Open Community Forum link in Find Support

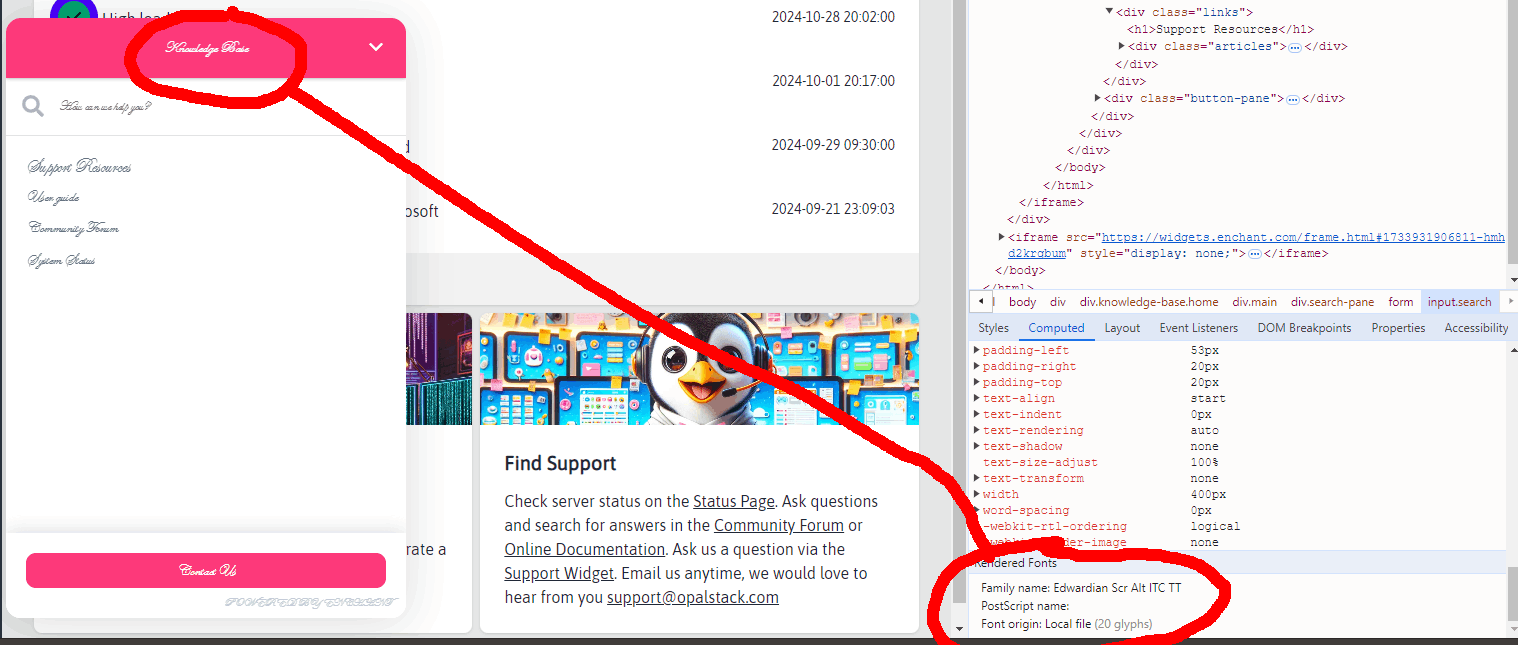coord(779,525)
